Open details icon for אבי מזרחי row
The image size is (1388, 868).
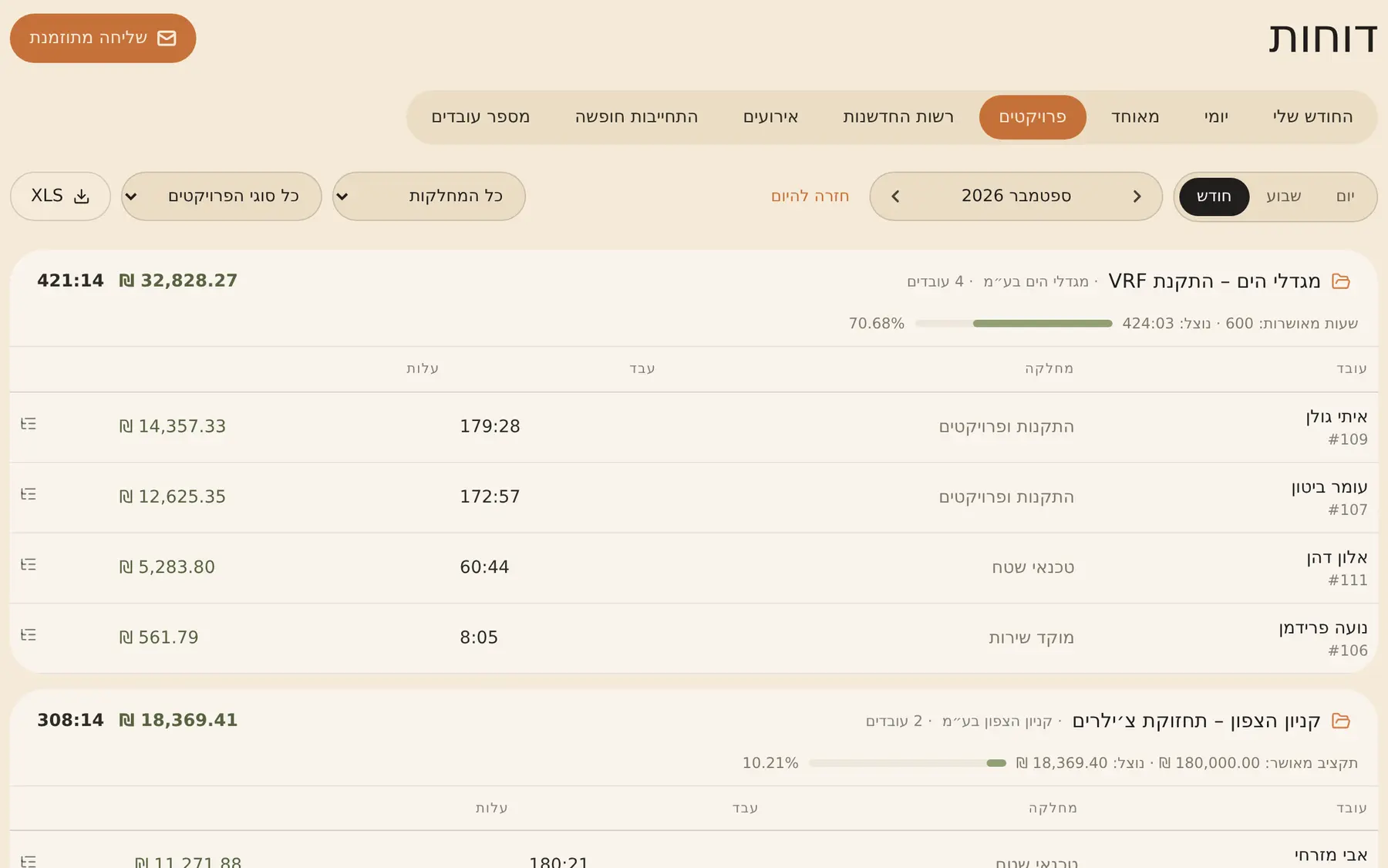(29, 861)
